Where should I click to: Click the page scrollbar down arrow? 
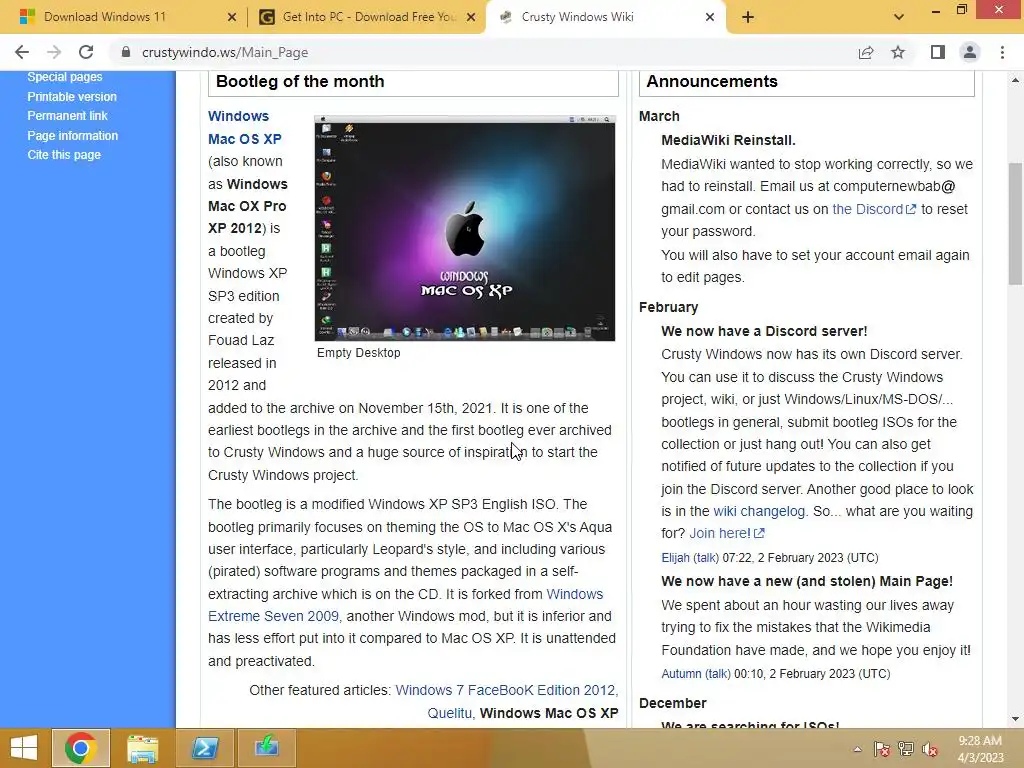point(1015,719)
